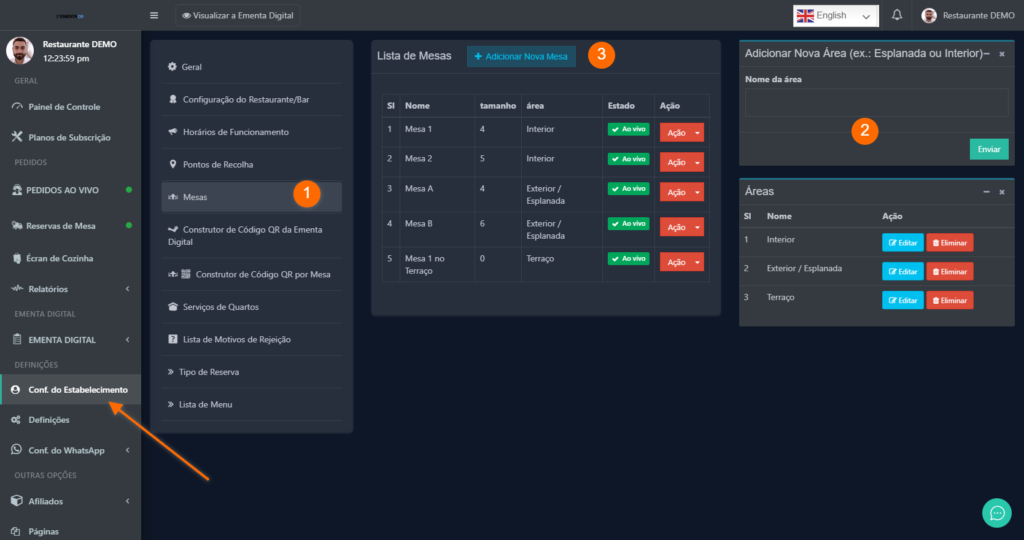The height and width of the screenshot is (540, 1024).
Task: Select Horários de Funcionamento settings item
Action: tap(235, 132)
